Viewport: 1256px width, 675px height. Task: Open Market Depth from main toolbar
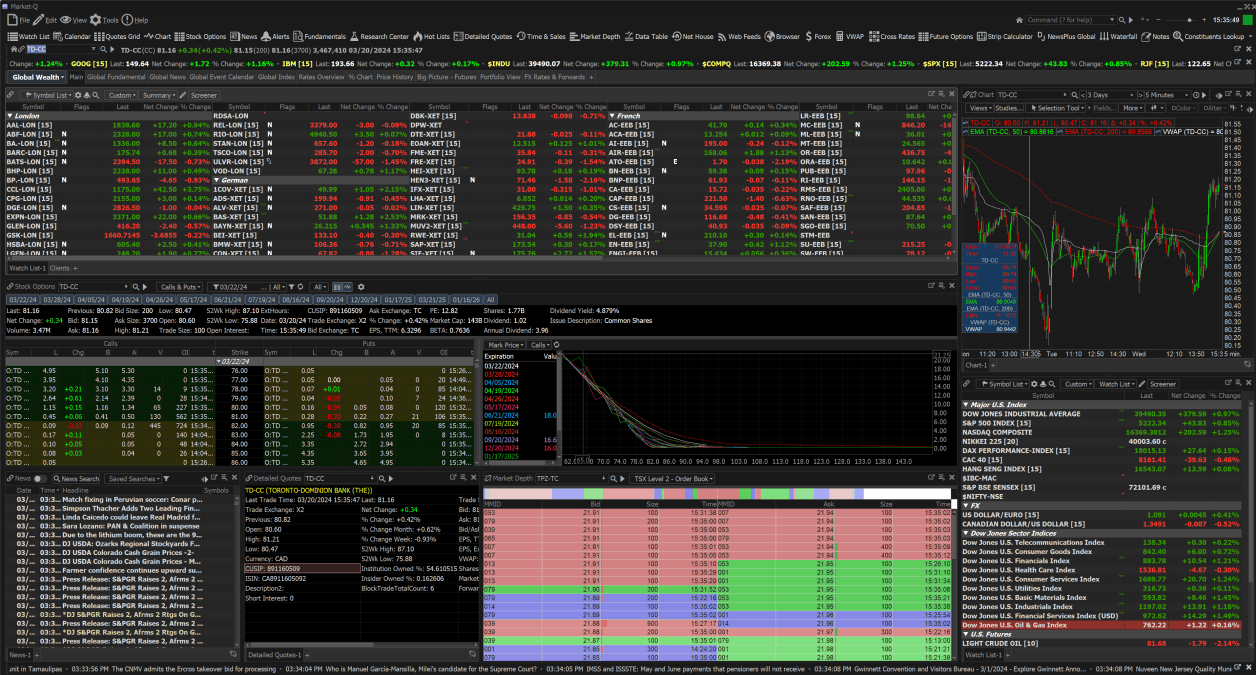(x=595, y=36)
